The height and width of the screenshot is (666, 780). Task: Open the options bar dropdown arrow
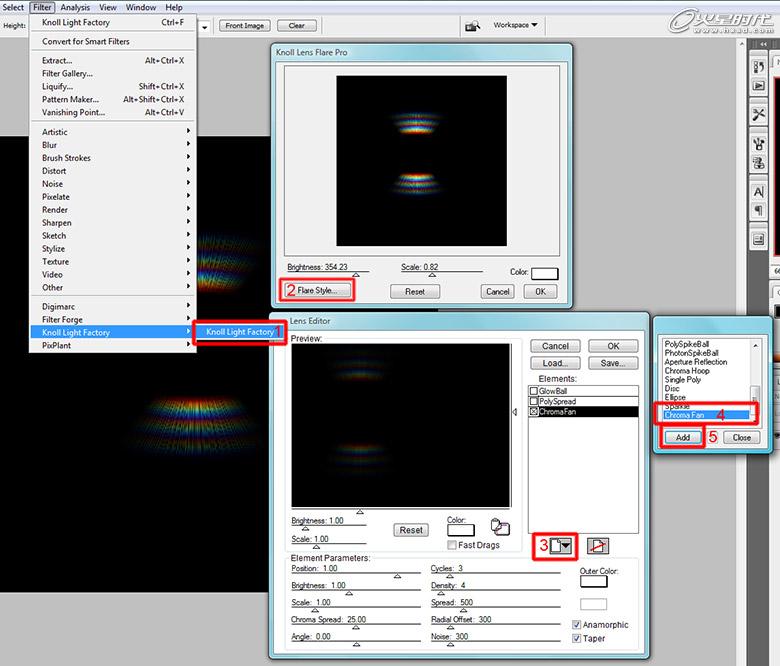(x=205, y=27)
